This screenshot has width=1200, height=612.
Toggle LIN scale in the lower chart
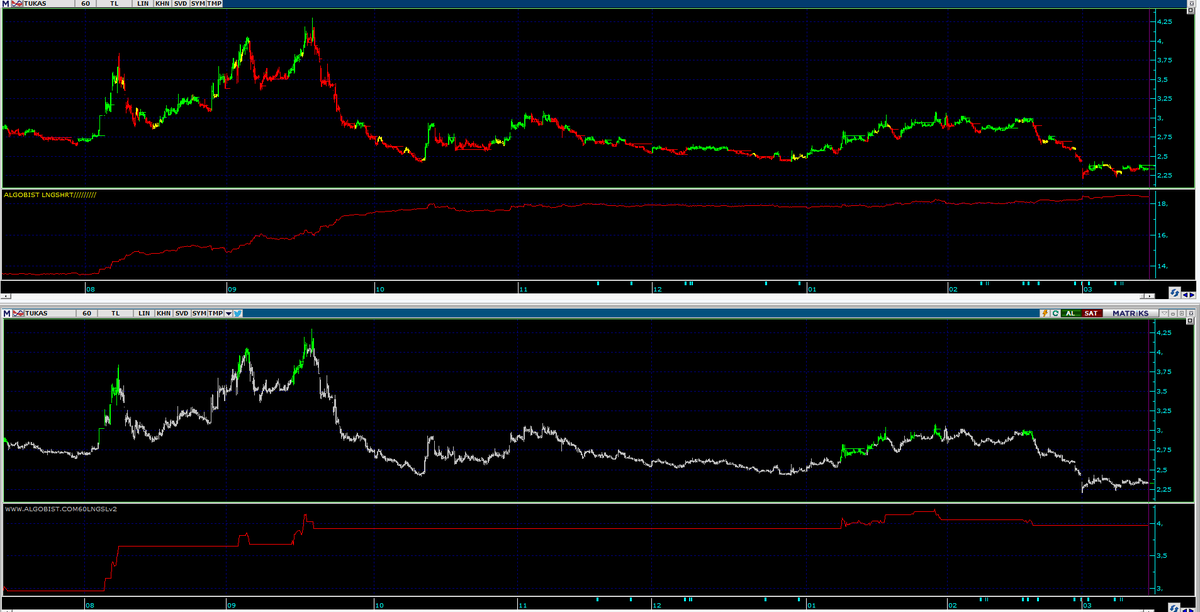(x=144, y=313)
